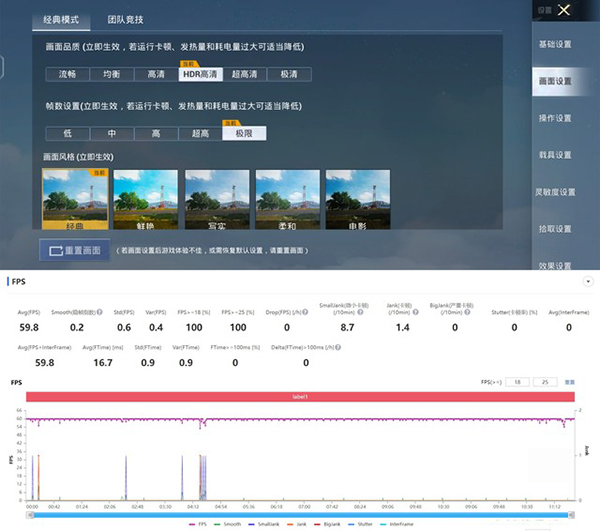The height and width of the screenshot is (531, 600).
Task: Choose 流畅 graphics quality option
Action: 66,75
